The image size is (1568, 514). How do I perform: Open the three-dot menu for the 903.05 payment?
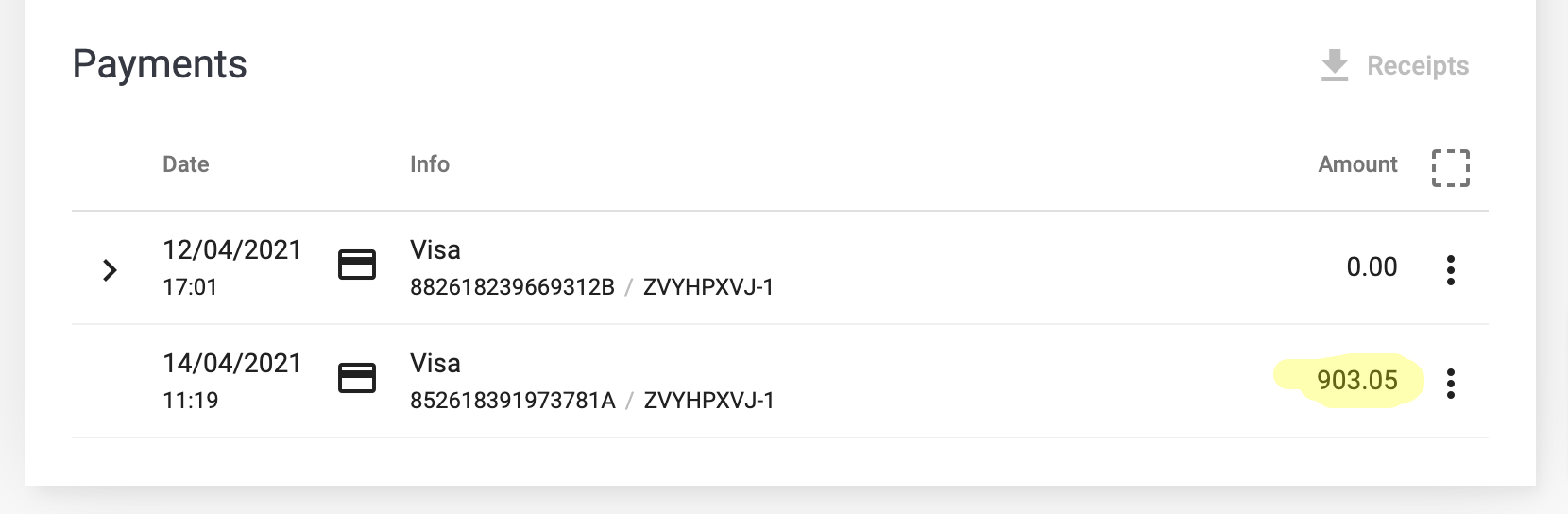point(1451,384)
